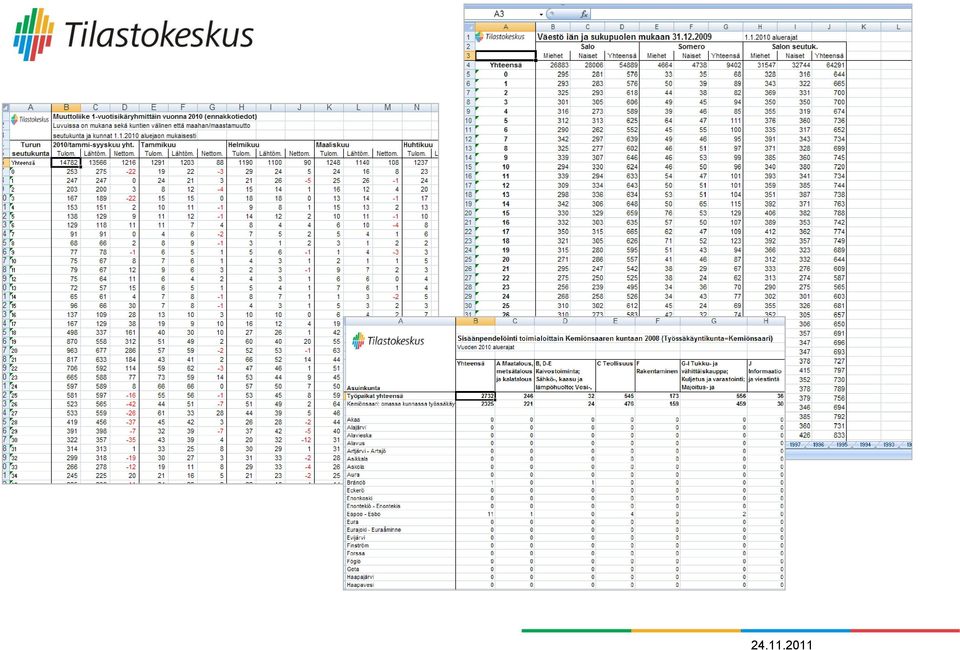
Task: Select column N header in migration sheet
Action: [x=417, y=108]
